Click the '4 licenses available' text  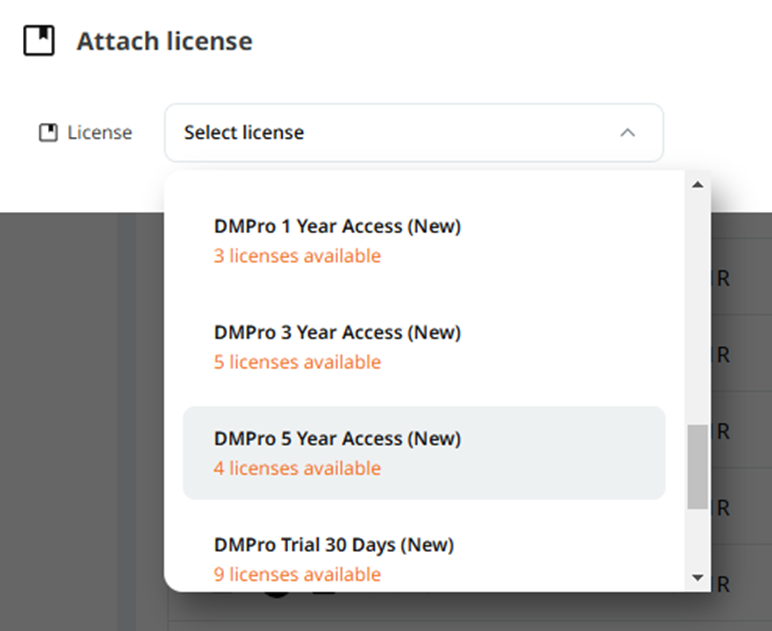(297, 468)
